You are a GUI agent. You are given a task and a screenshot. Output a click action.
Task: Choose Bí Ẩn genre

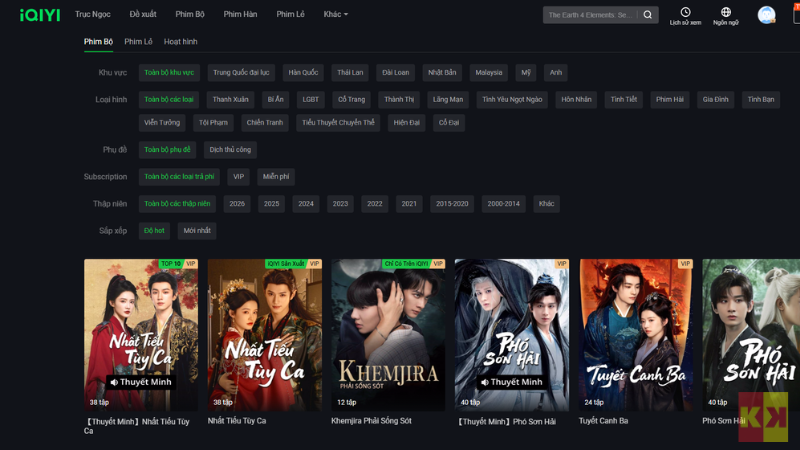point(276,99)
